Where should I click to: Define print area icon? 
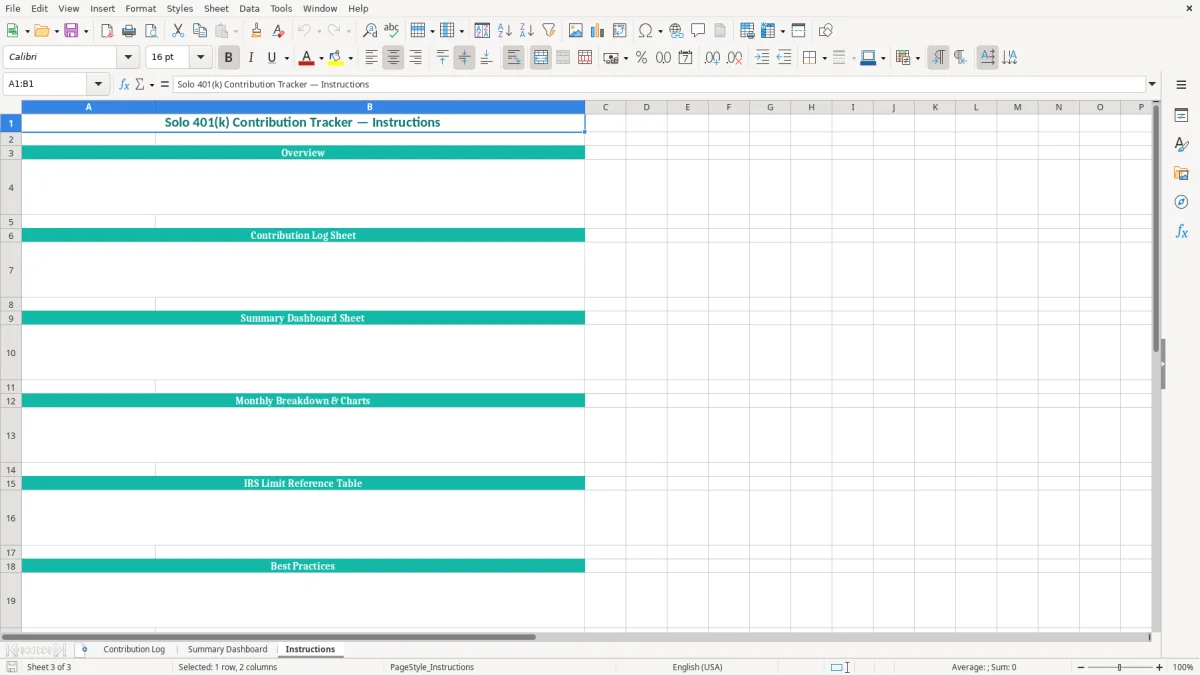747,31
